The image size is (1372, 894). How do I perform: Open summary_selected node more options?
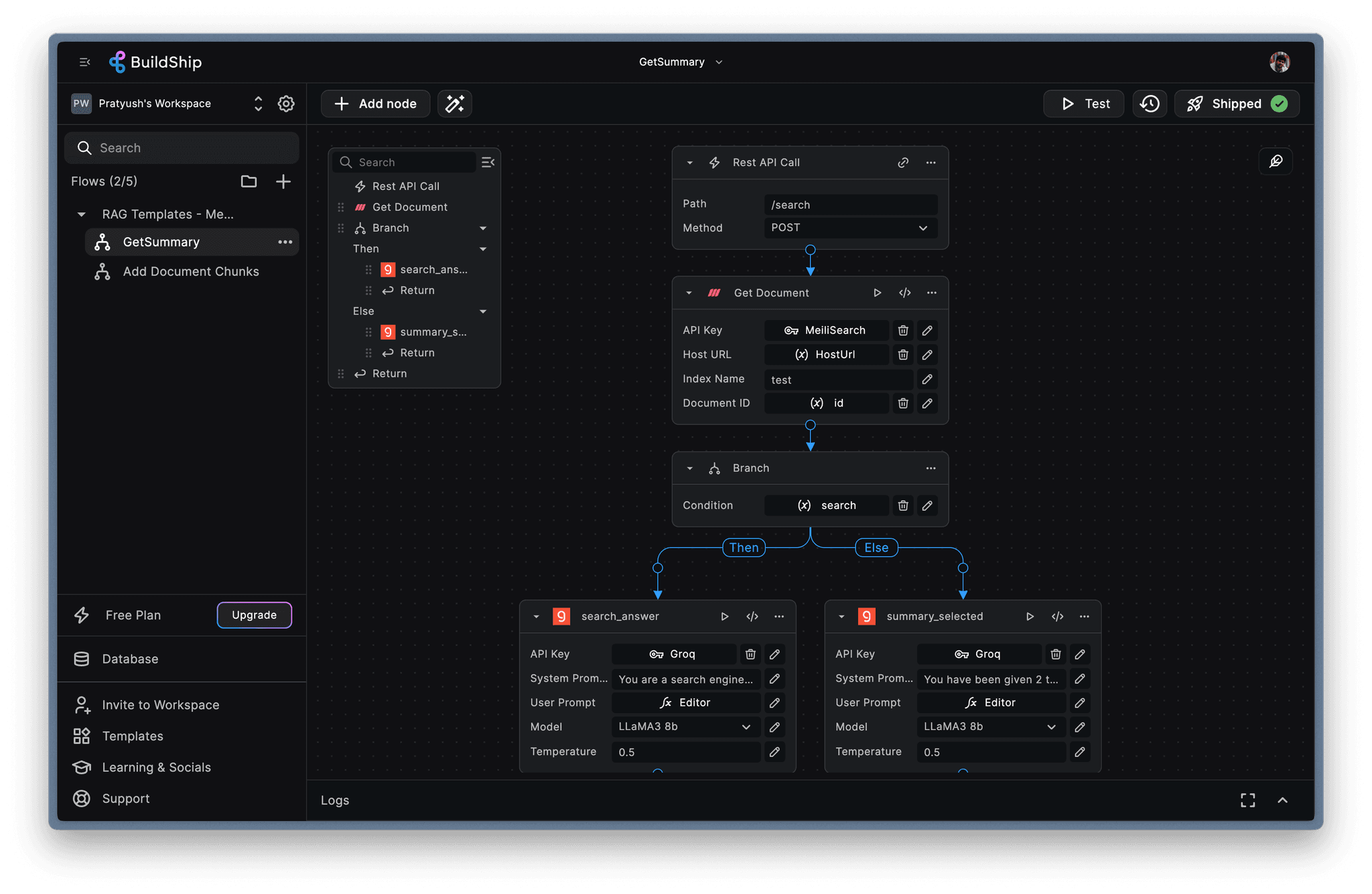(1084, 616)
